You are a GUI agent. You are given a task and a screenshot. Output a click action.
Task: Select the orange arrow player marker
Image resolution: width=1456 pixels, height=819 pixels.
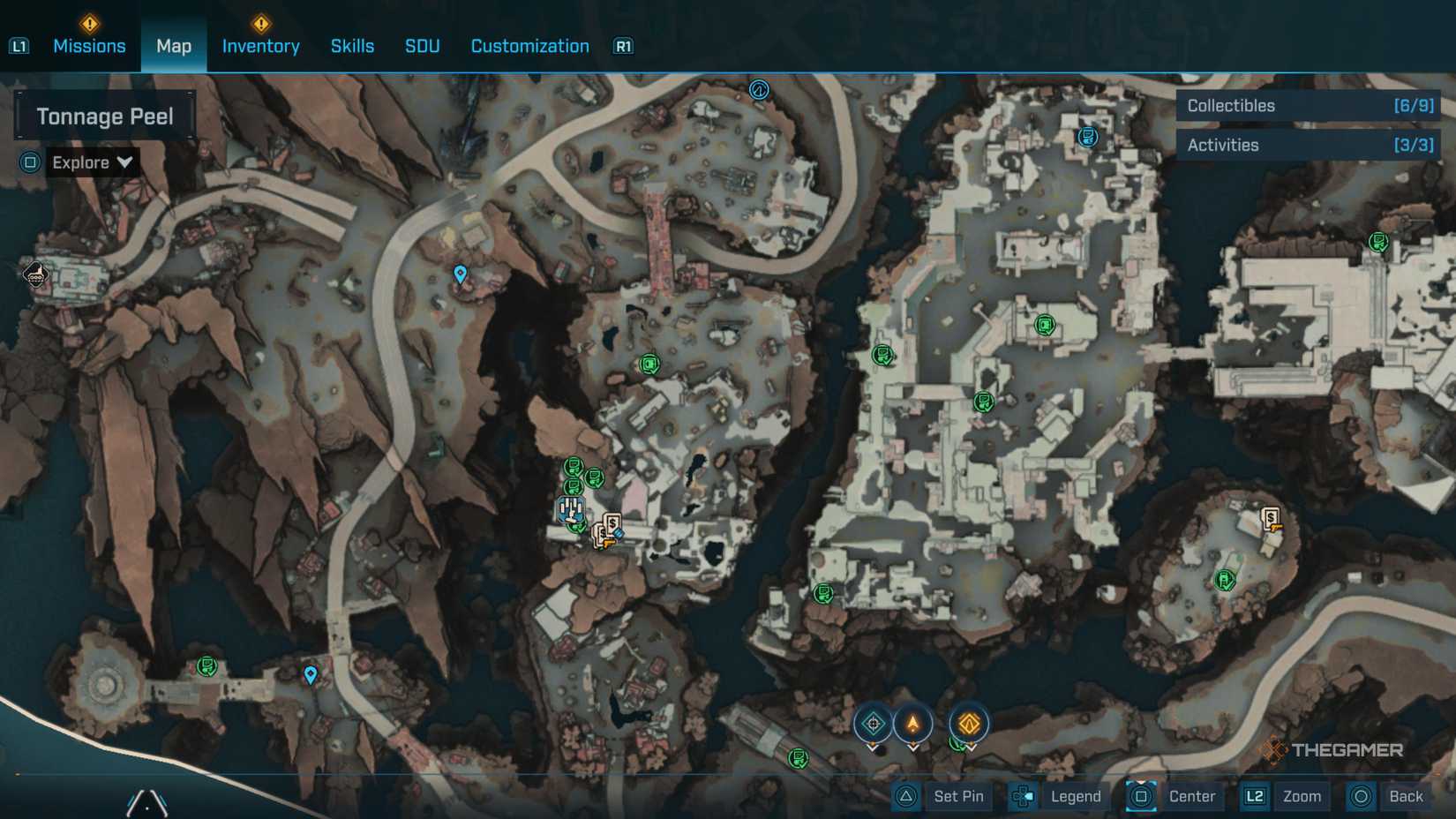click(x=913, y=725)
